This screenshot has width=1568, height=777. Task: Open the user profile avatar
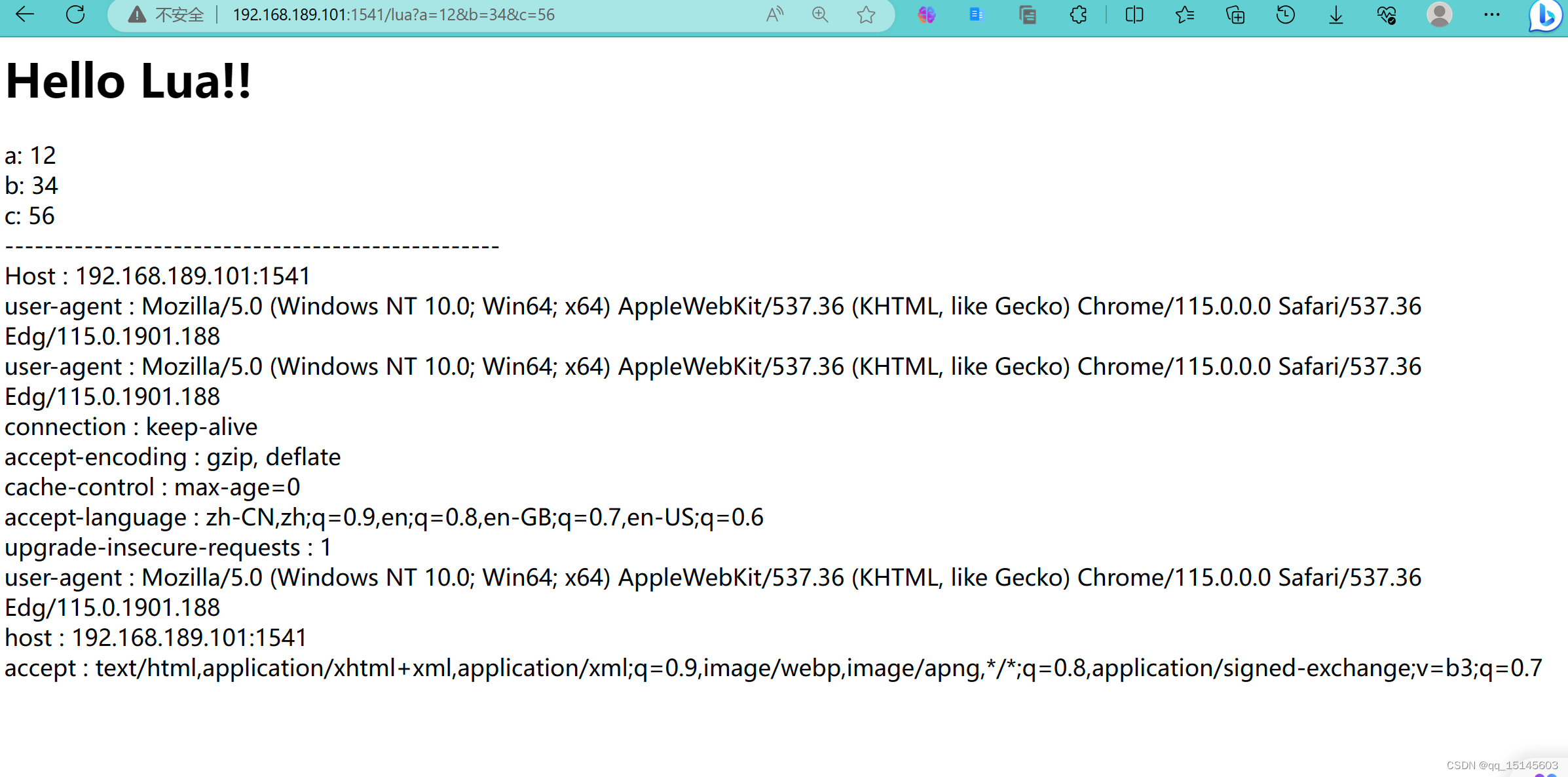tap(1439, 14)
